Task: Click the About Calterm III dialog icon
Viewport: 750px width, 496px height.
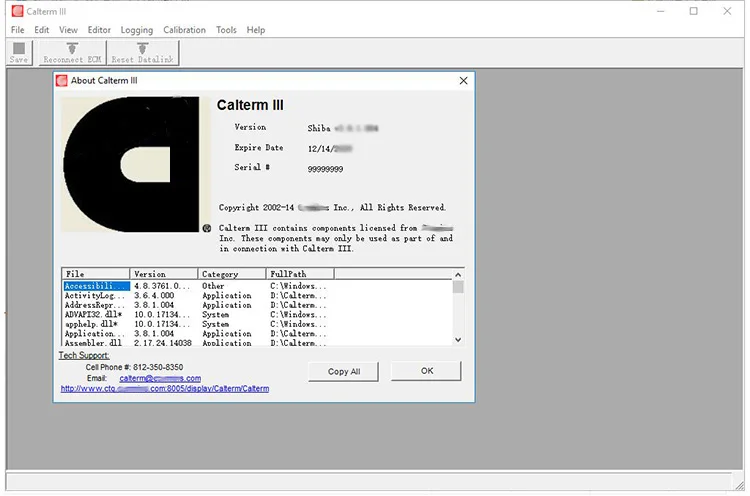Action: [x=62, y=80]
